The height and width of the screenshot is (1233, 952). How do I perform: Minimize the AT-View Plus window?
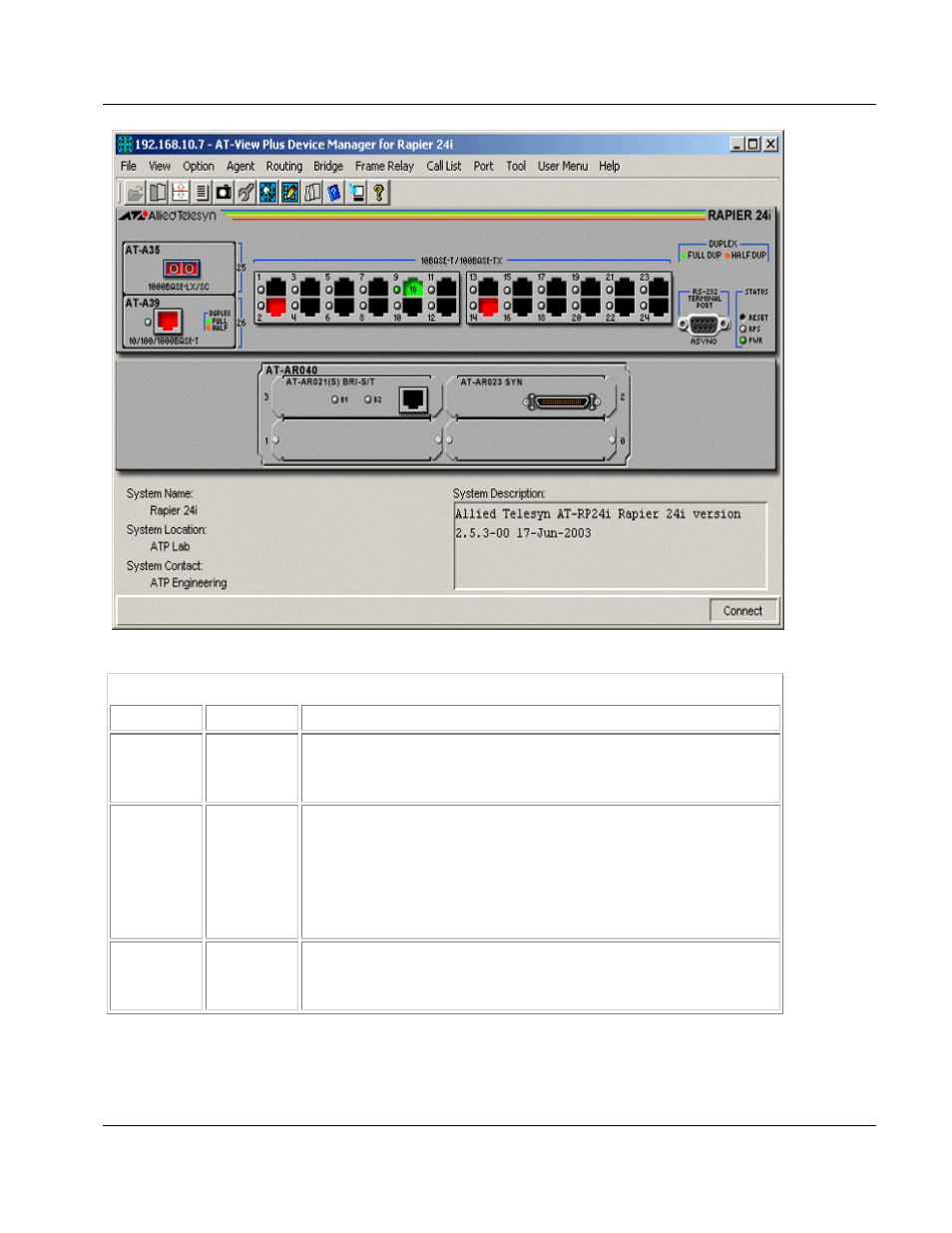(737, 145)
